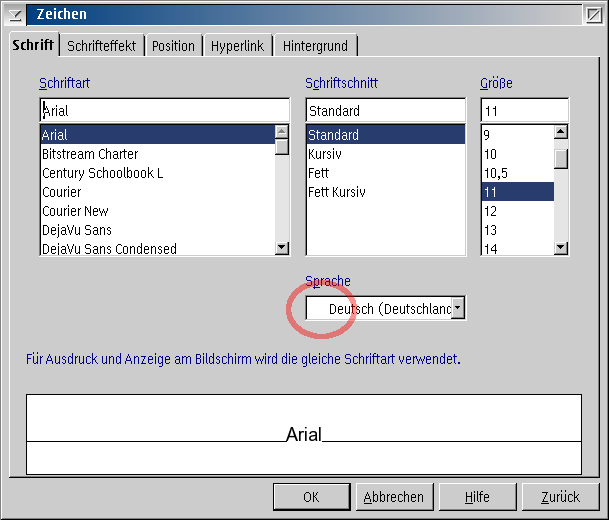
Task: Pick Fett Kursiv font style
Action: (x=386, y=192)
